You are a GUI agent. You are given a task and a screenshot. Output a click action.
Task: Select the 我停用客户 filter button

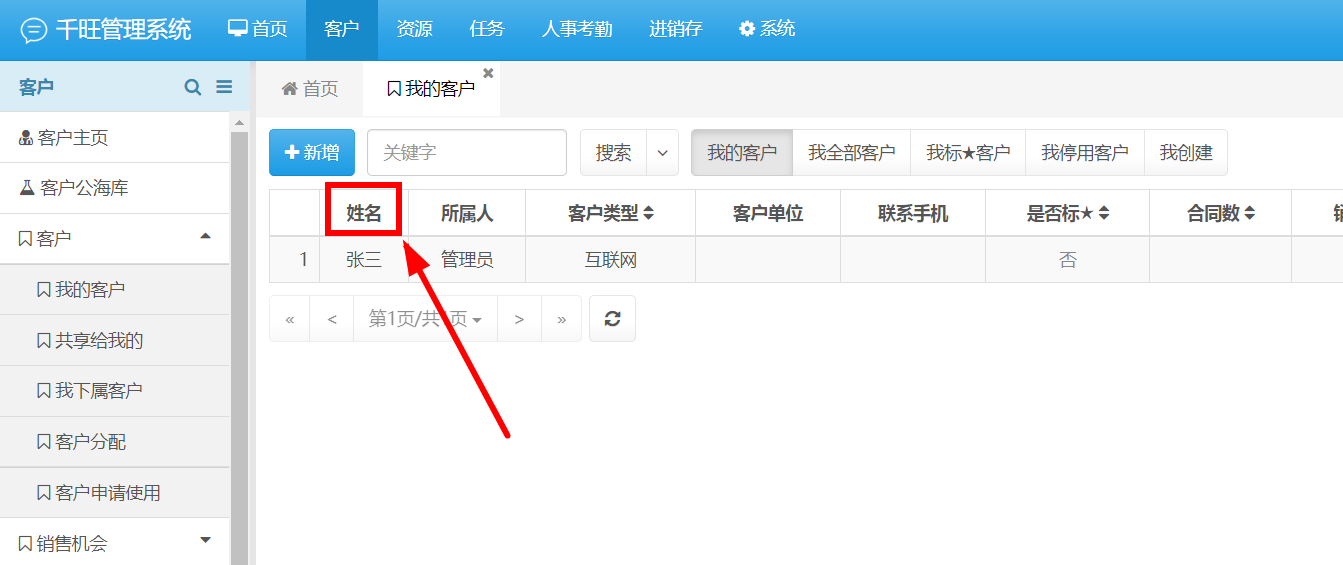coord(1085,152)
